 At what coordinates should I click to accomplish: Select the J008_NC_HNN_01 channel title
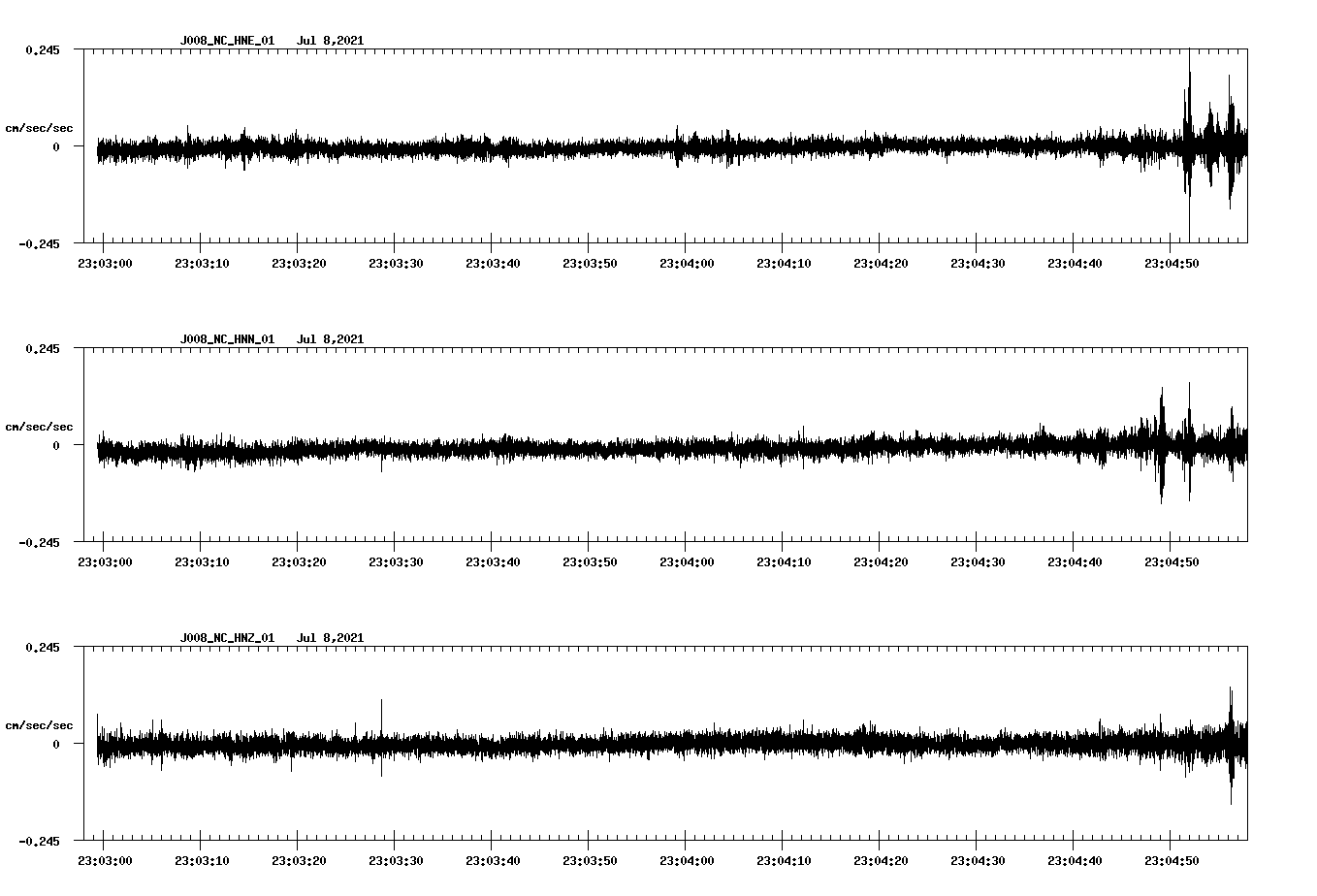pyautogui.click(x=225, y=338)
